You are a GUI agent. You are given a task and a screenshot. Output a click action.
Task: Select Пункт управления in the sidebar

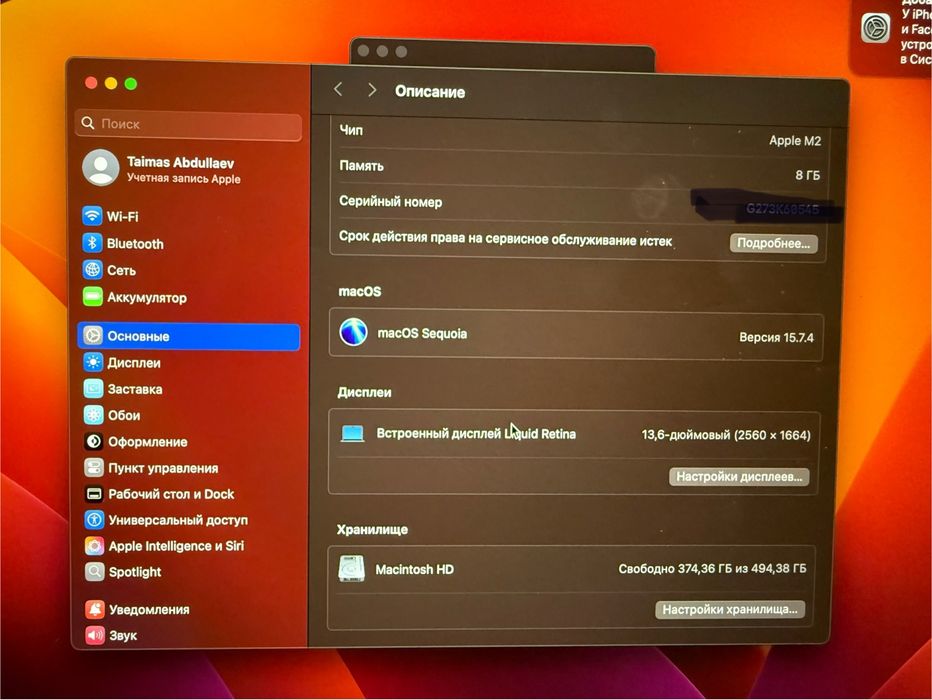pyautogui.click(x=189, y=468)
